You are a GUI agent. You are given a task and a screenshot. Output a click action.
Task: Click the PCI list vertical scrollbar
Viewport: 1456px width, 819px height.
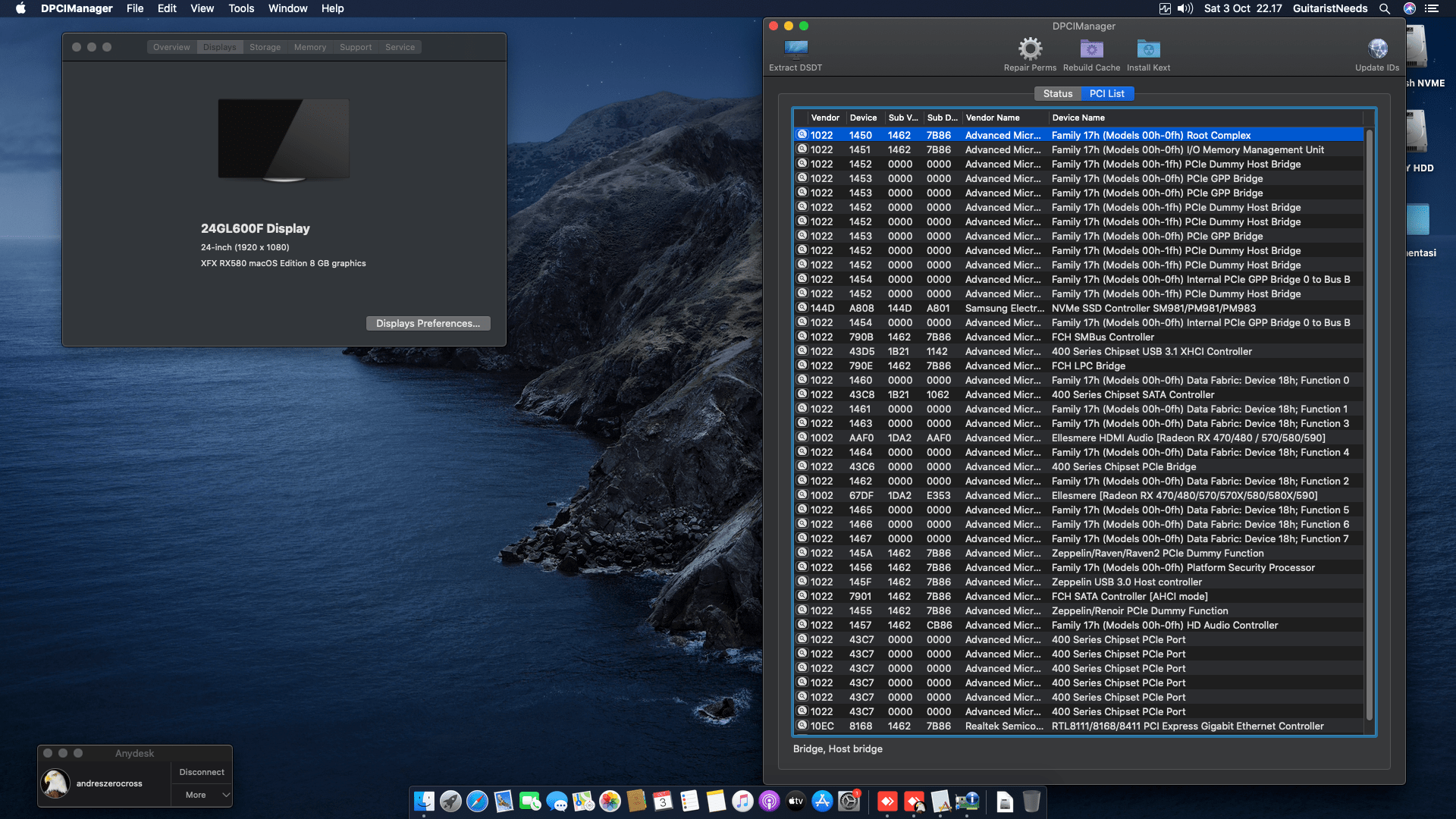point(1370,425)
